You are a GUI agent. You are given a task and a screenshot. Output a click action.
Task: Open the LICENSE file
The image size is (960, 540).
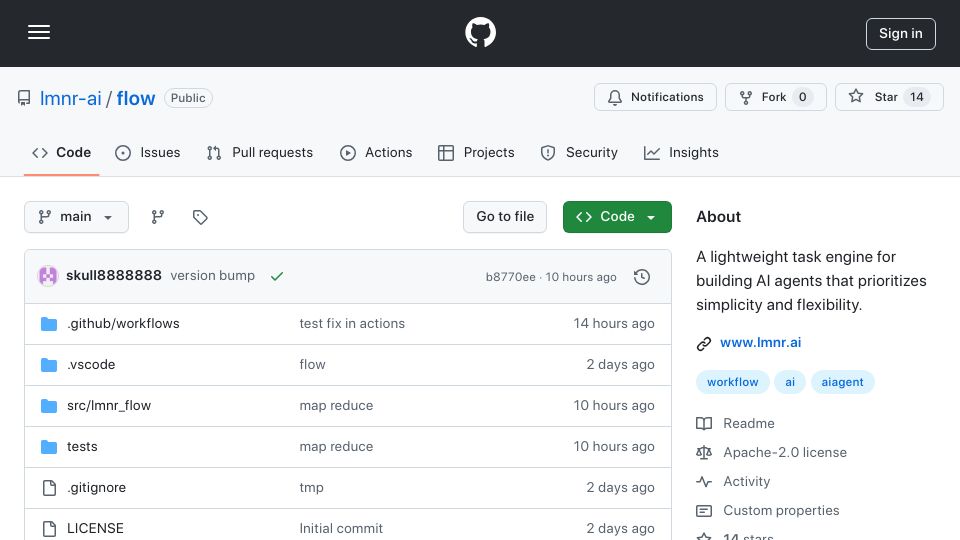pyautogui.click(x=95, y=528)
